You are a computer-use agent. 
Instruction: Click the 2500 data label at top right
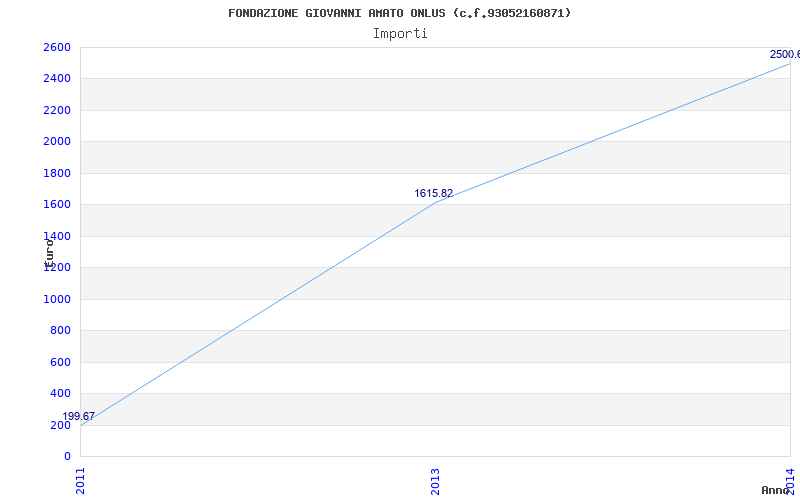click(785, 54)
